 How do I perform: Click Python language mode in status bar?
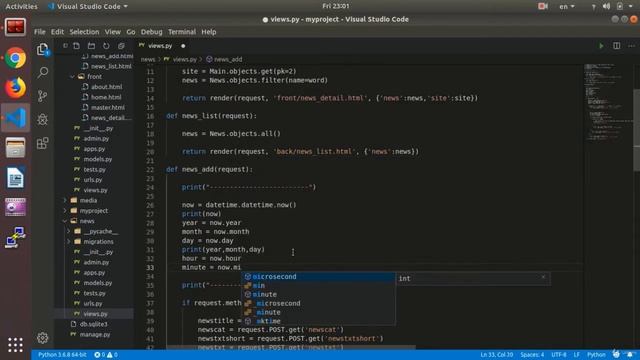tap(596, 355)
